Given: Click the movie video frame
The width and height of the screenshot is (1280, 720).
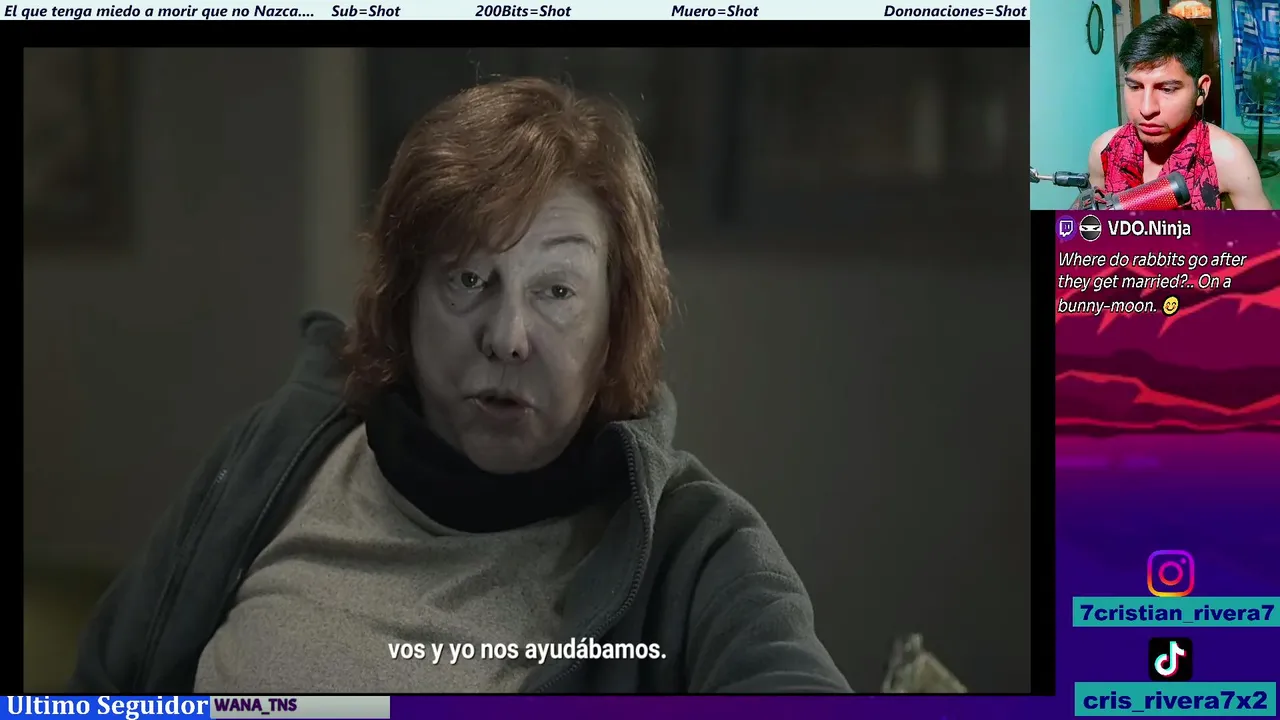Looking at the screenshot, I should (526, 370).
